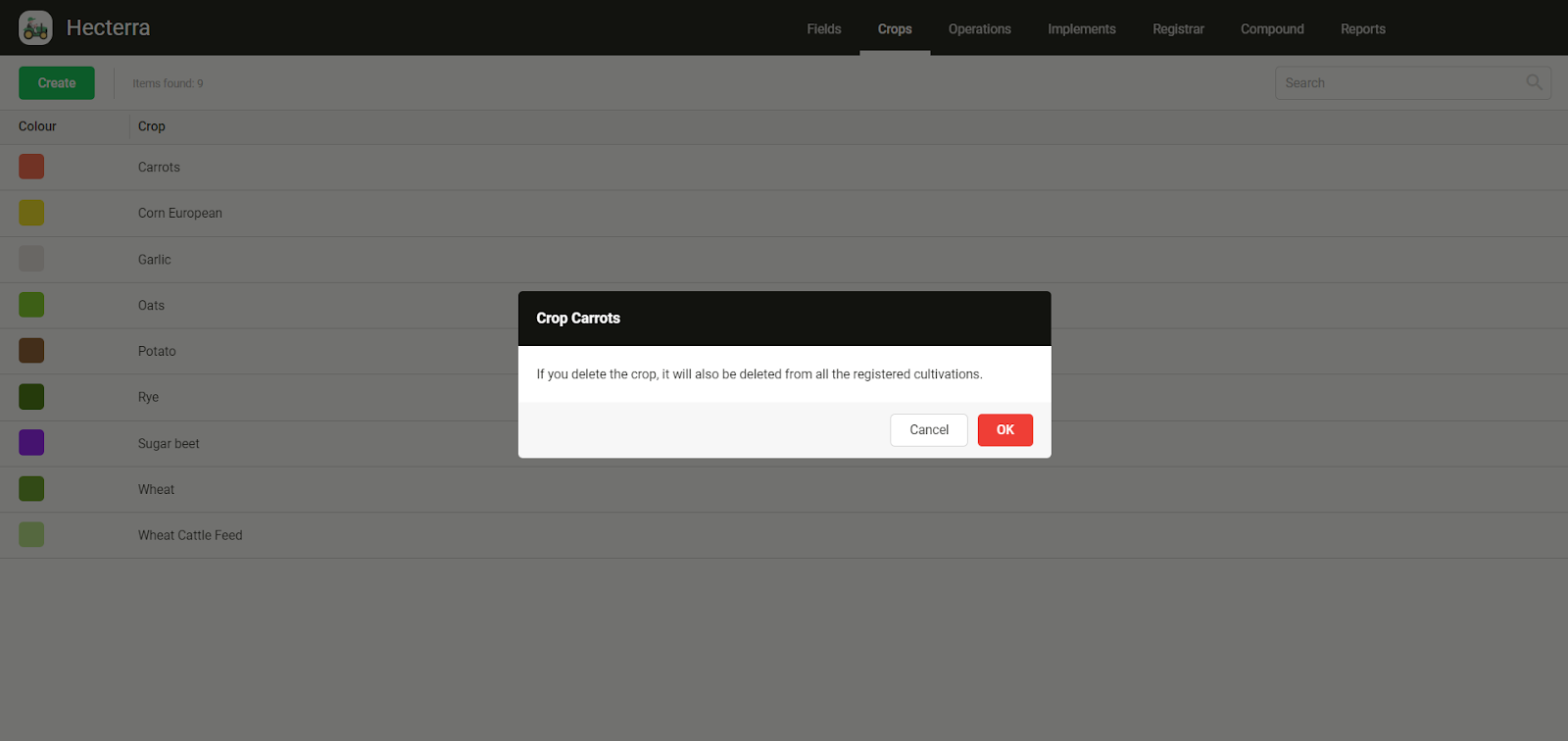This screenshot has height=741, width=1568.
Task: Pick the brown Potato colour swatch
Action: click(31, 351)
